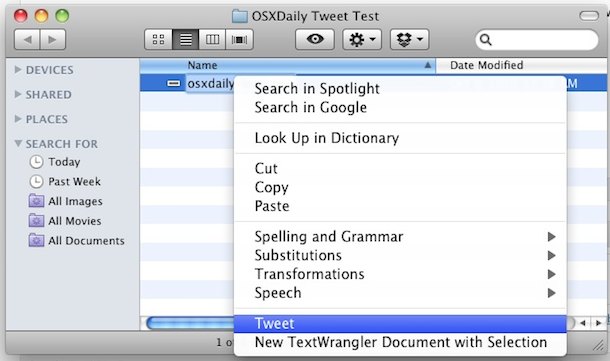Open Quick Look with the eye button
Viewport: 610px width, 361px height.
(x=315, y=39)
